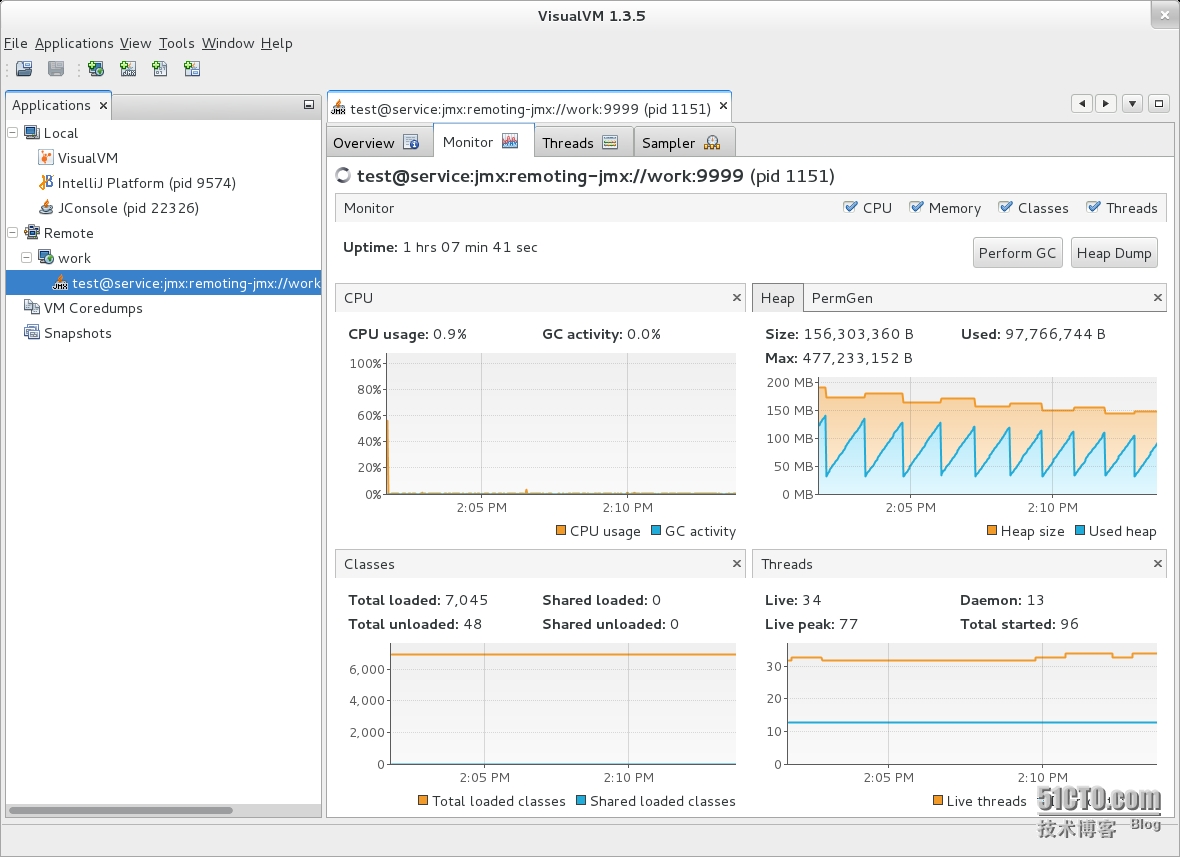Click the Heap Dump button
Screen dimensions: 1180x857
(x=1114, y=253)
